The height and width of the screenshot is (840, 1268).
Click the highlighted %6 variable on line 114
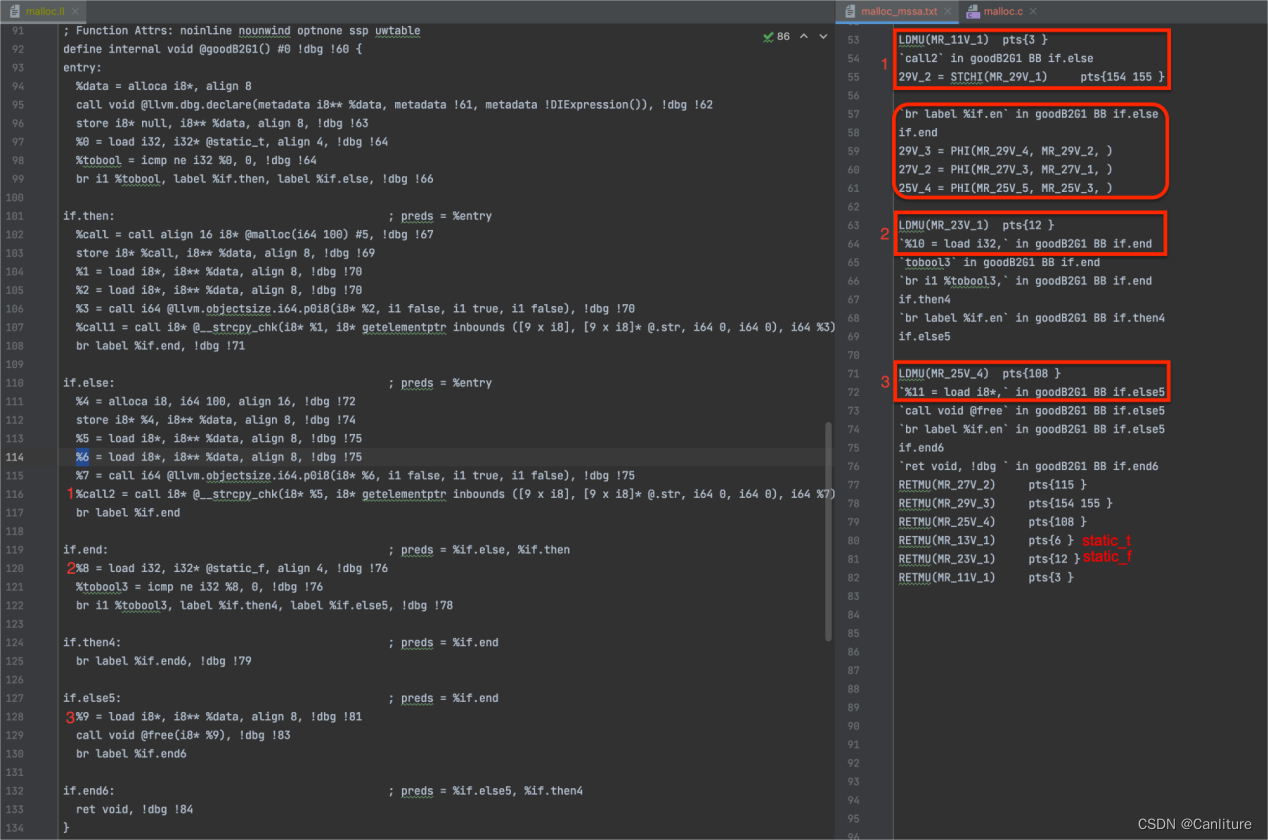(x=82, y=457)
